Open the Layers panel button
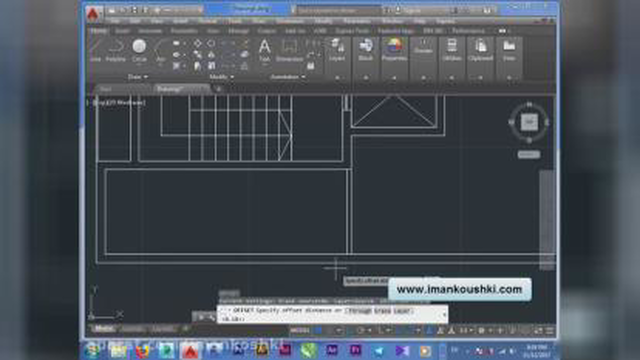The height and width of the screenshot is (360, 640). (x=337, y=50)
